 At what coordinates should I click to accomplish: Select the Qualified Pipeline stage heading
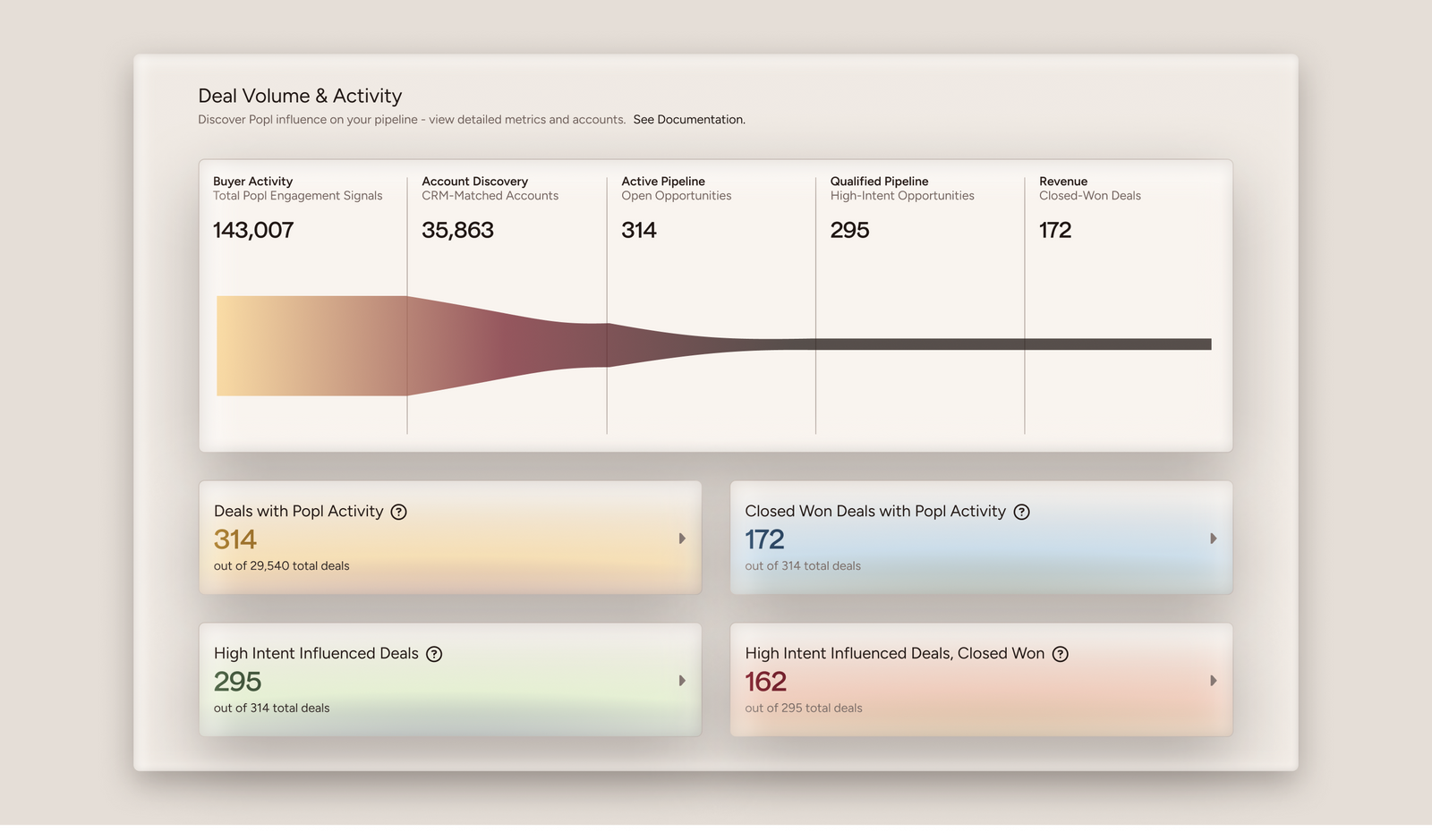[x=879, y=181]
